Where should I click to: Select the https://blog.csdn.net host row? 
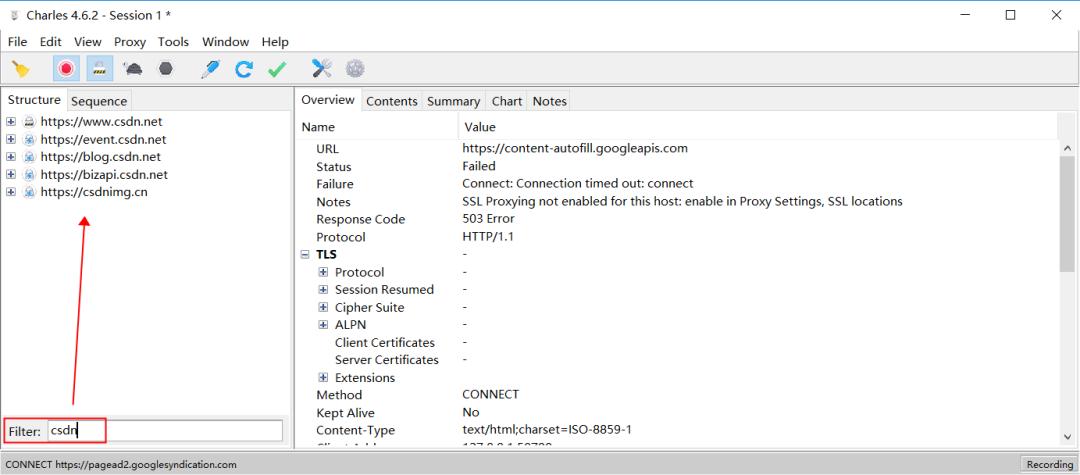point(101,157)
